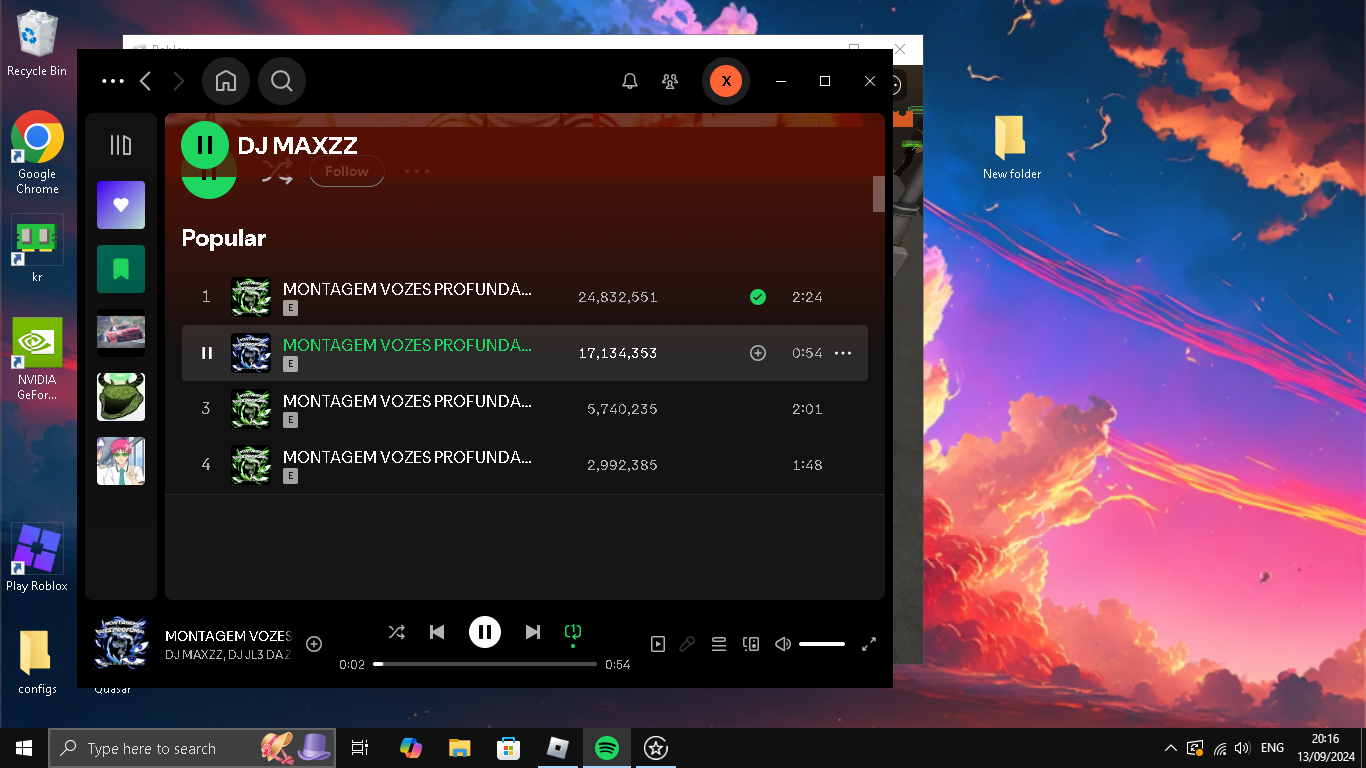Seek within the song progress bar
Viewport: 1366px width, 768px height.
485,664
